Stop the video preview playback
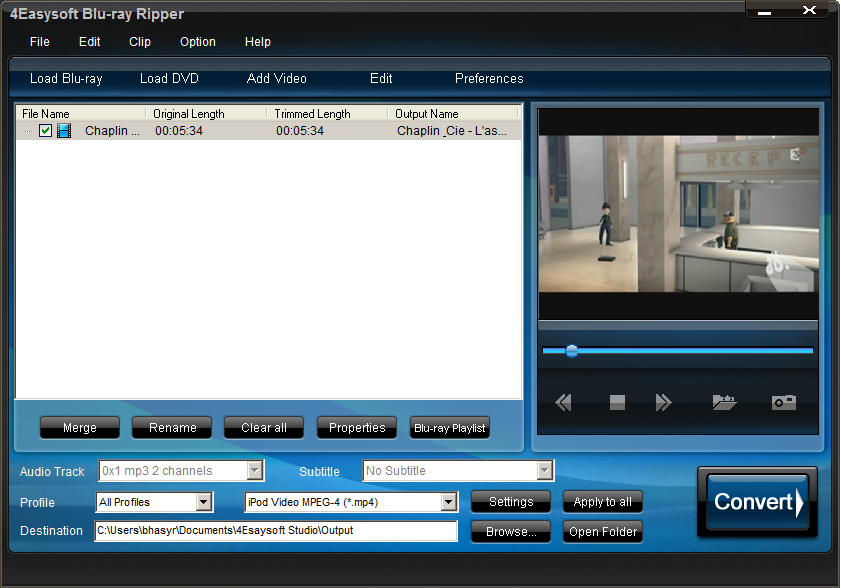841x588 pixels. tap(617, 402)
